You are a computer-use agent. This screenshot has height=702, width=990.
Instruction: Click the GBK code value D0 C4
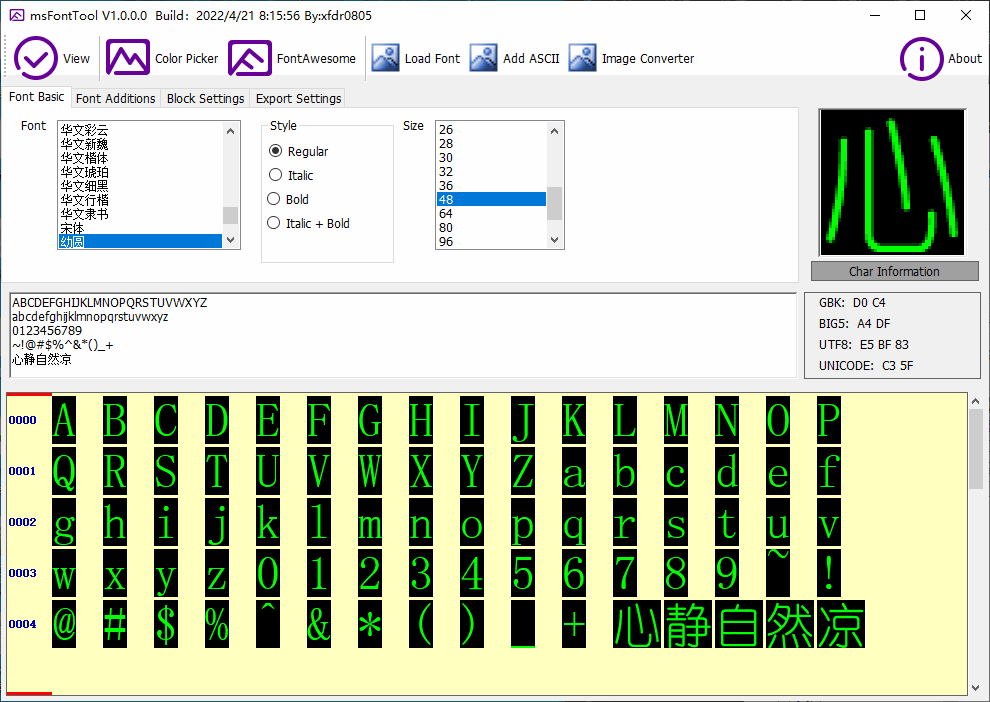[x=869, y=303]
